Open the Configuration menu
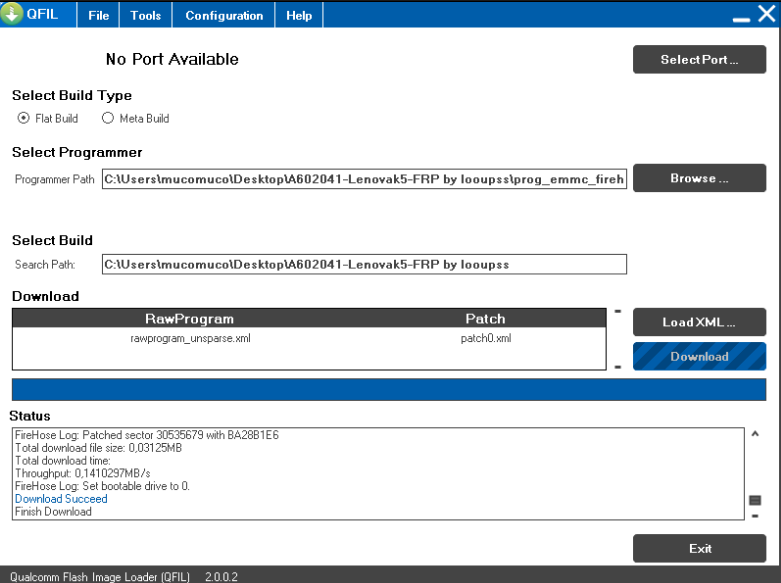Image resolution: width=781 pixels, height=583 pixels. point(224,15)
